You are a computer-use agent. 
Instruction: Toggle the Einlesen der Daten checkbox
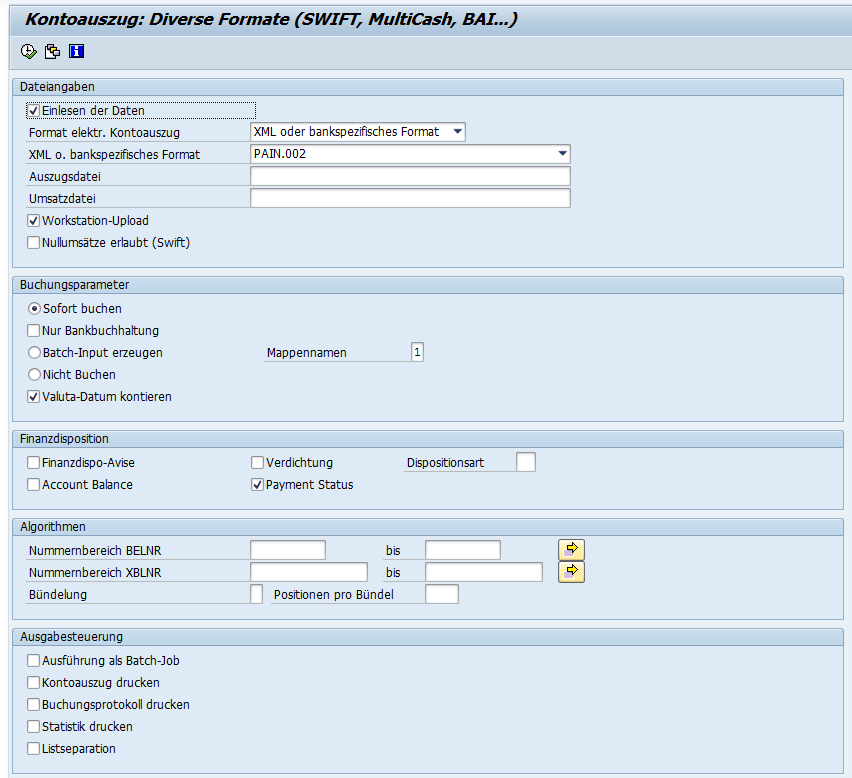coord(34,111)
